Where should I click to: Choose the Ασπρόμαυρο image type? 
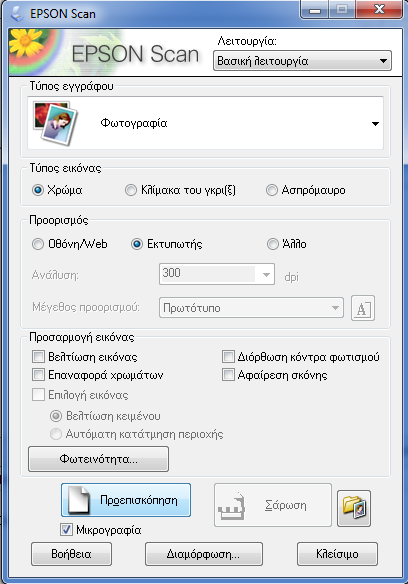(272, 190)
